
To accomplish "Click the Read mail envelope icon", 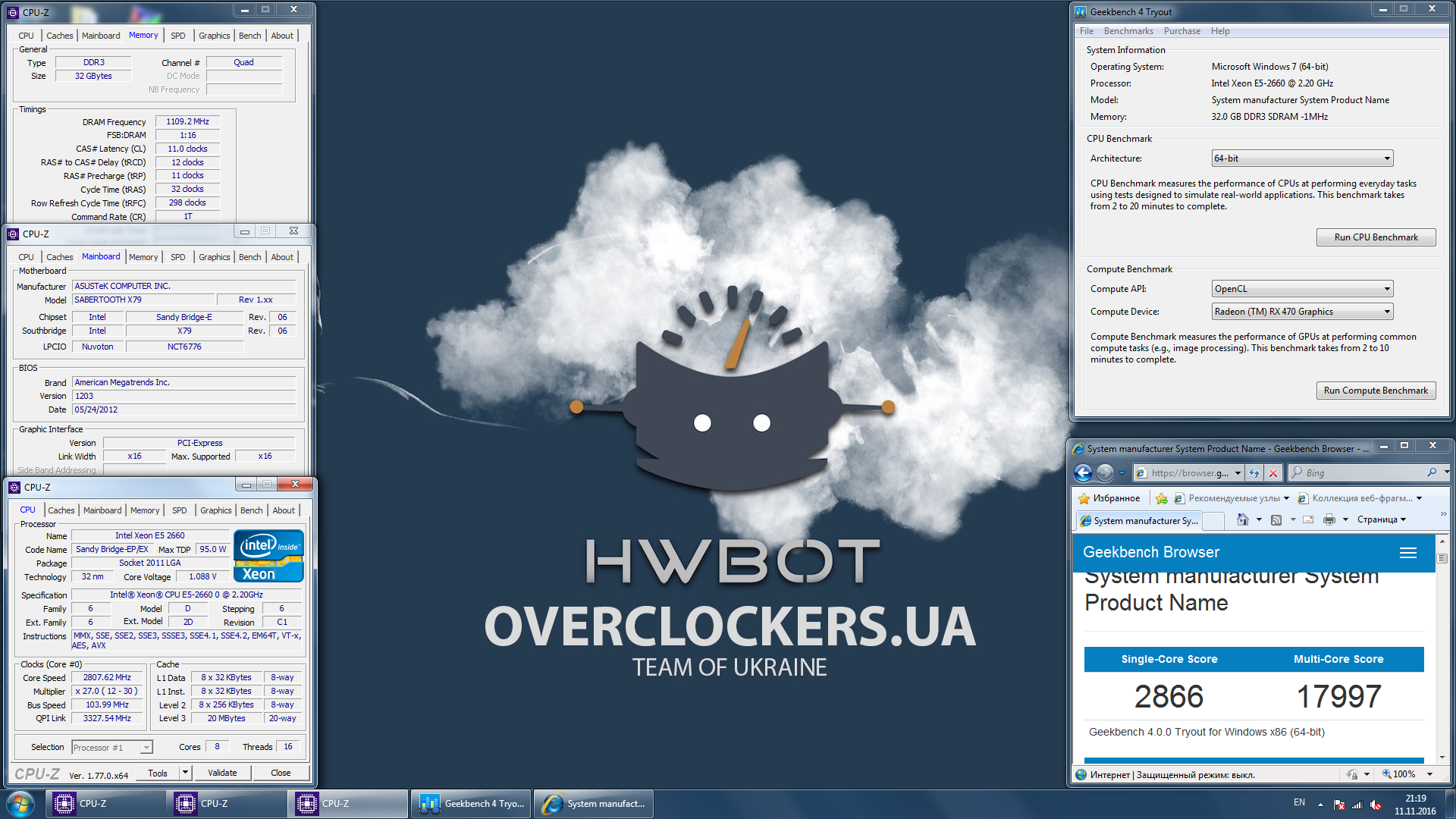I will click(x=1308, y=519).
